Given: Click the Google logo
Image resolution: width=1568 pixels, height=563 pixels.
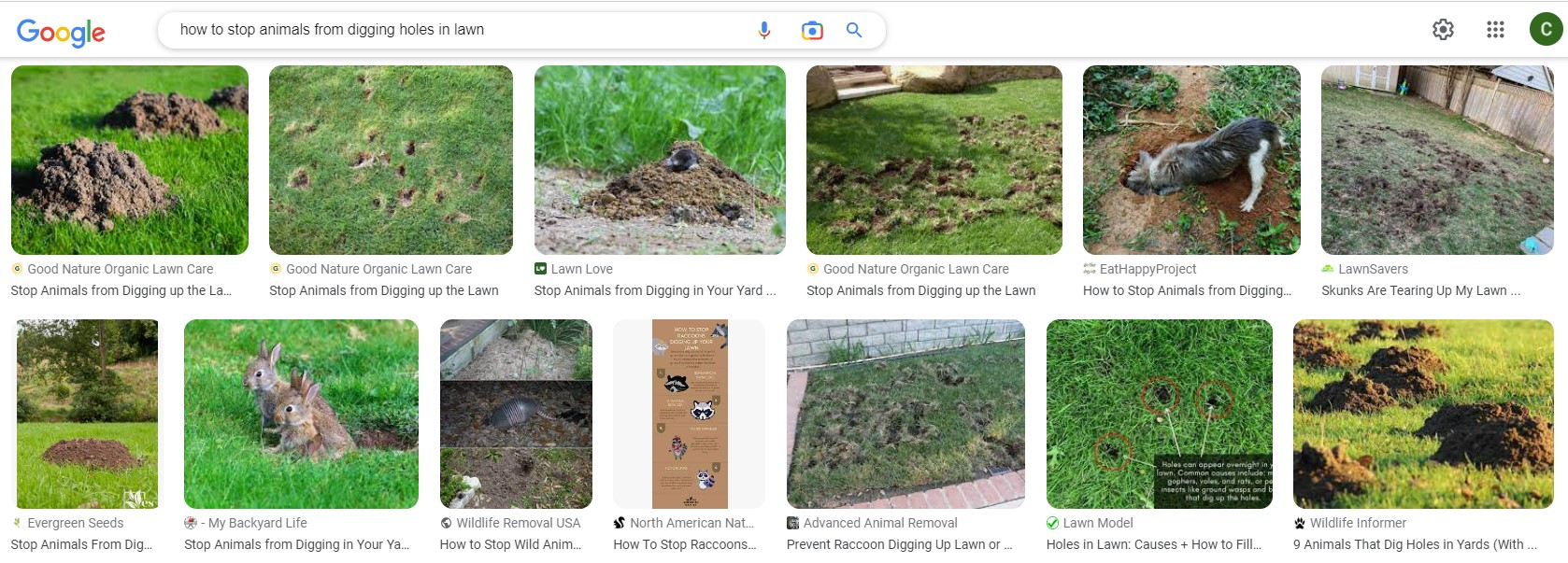Looking at the screenshot, I should (x=61, y=33).
